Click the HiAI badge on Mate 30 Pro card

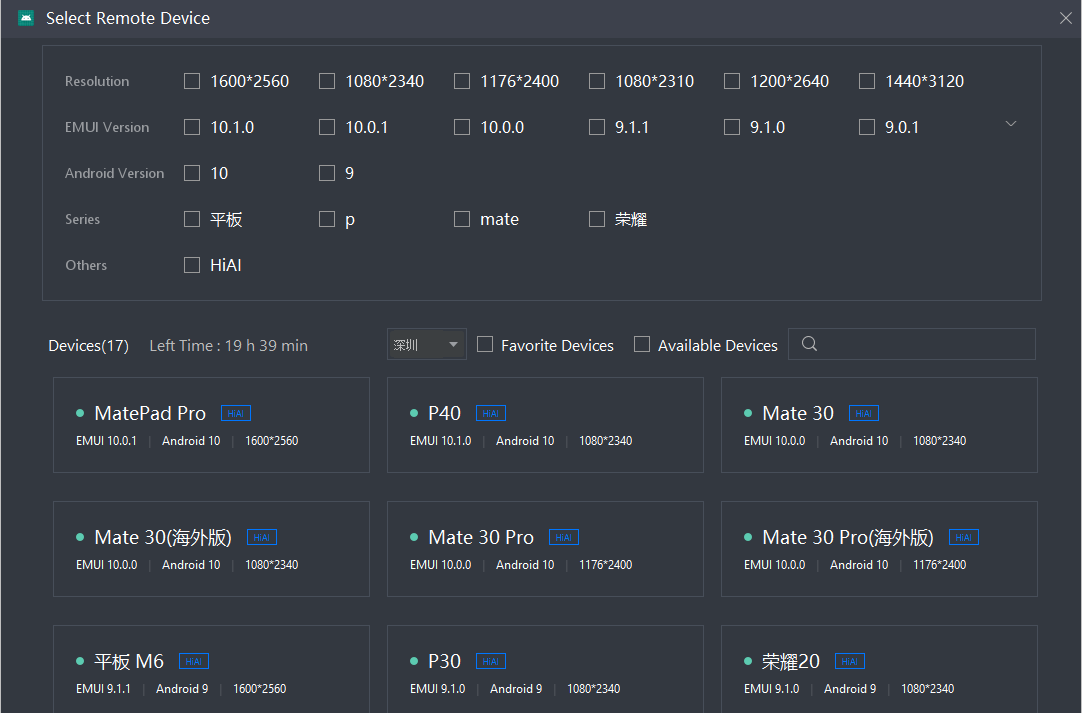click(x=563, y=537)
